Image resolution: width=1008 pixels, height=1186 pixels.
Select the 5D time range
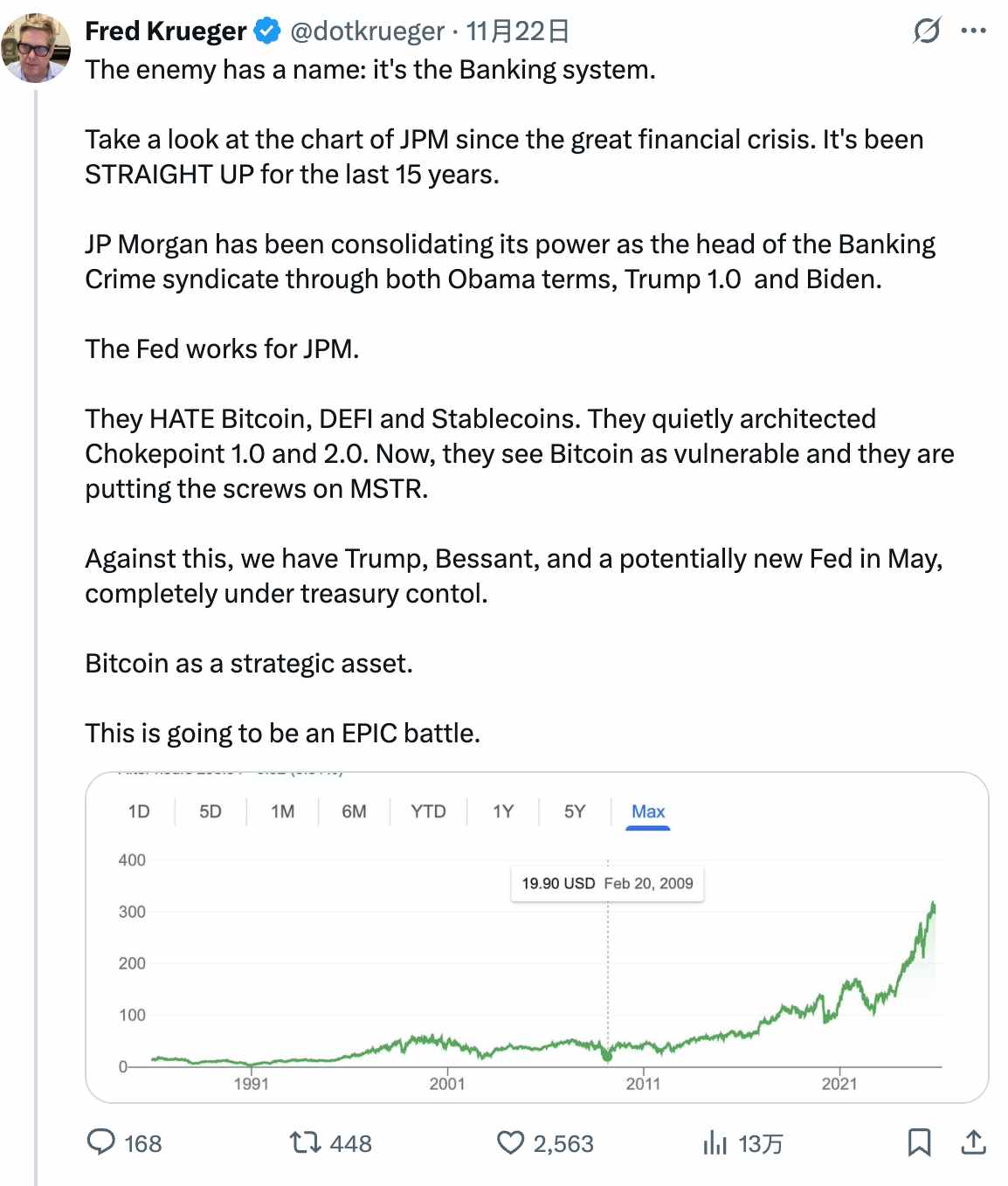click(x=210, y=811)
